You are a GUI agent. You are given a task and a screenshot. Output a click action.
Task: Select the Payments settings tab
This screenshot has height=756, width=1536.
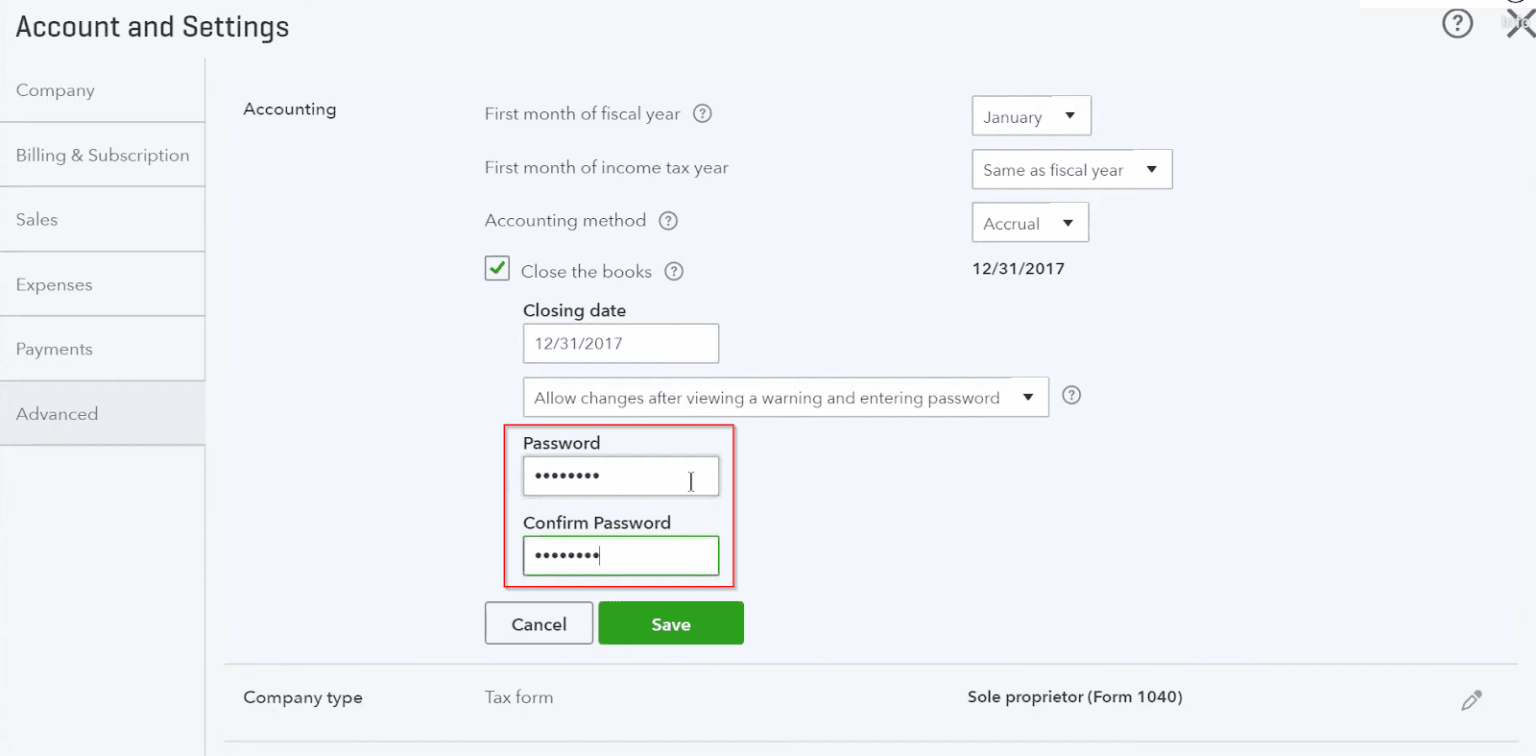coord(54,348)
